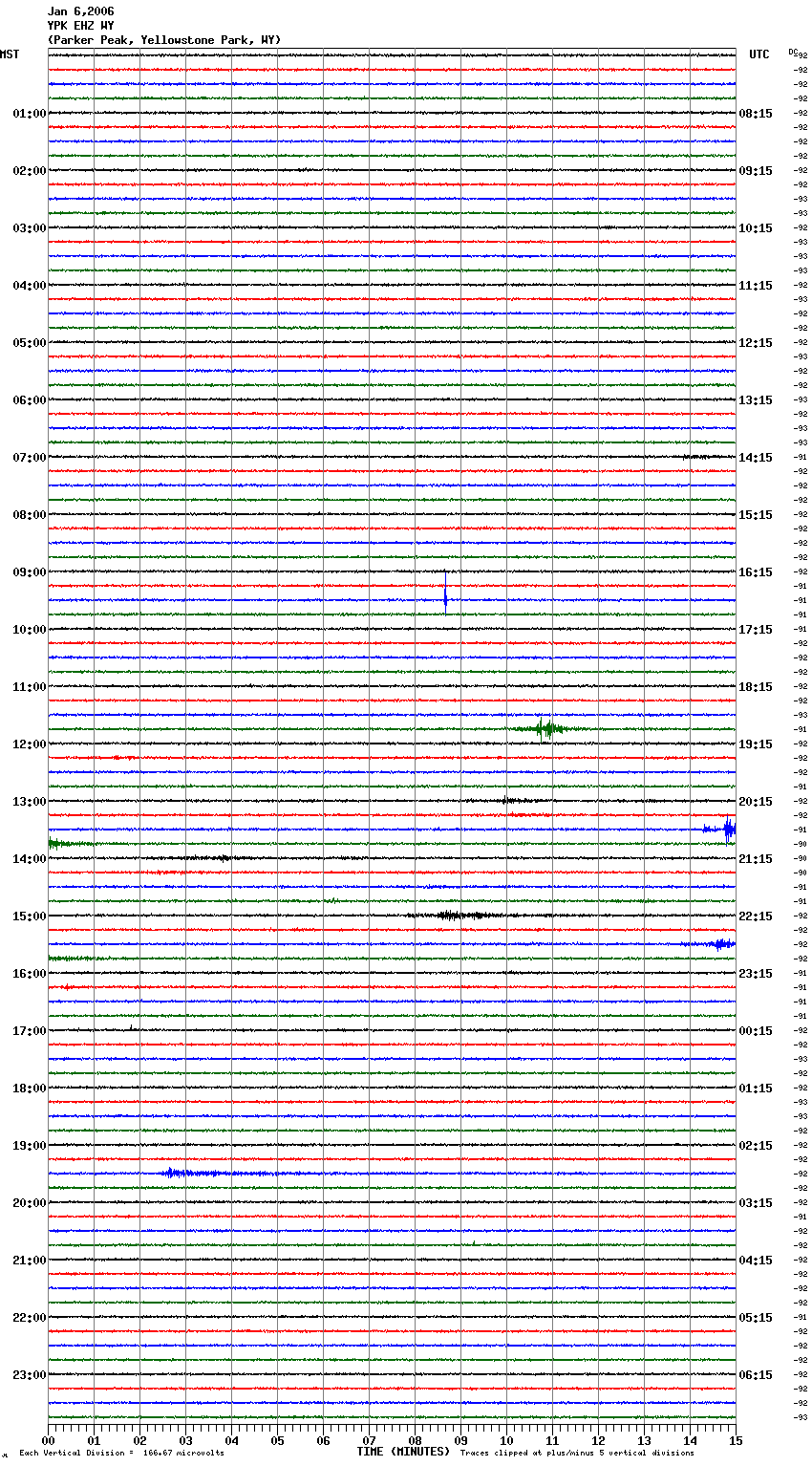
Task: Select the 21:00 MST time label
Action: pyautogui.click(x=30, y=1261)
